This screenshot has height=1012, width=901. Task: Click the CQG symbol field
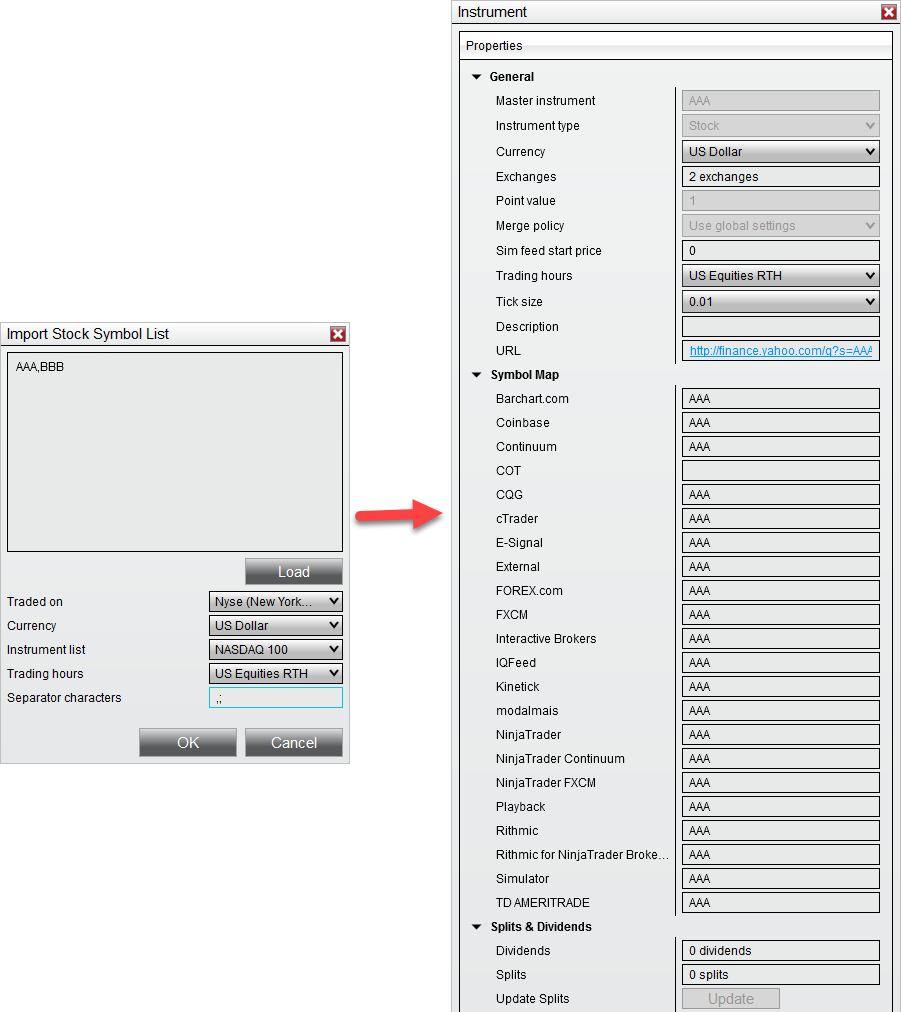pos(780,494)
